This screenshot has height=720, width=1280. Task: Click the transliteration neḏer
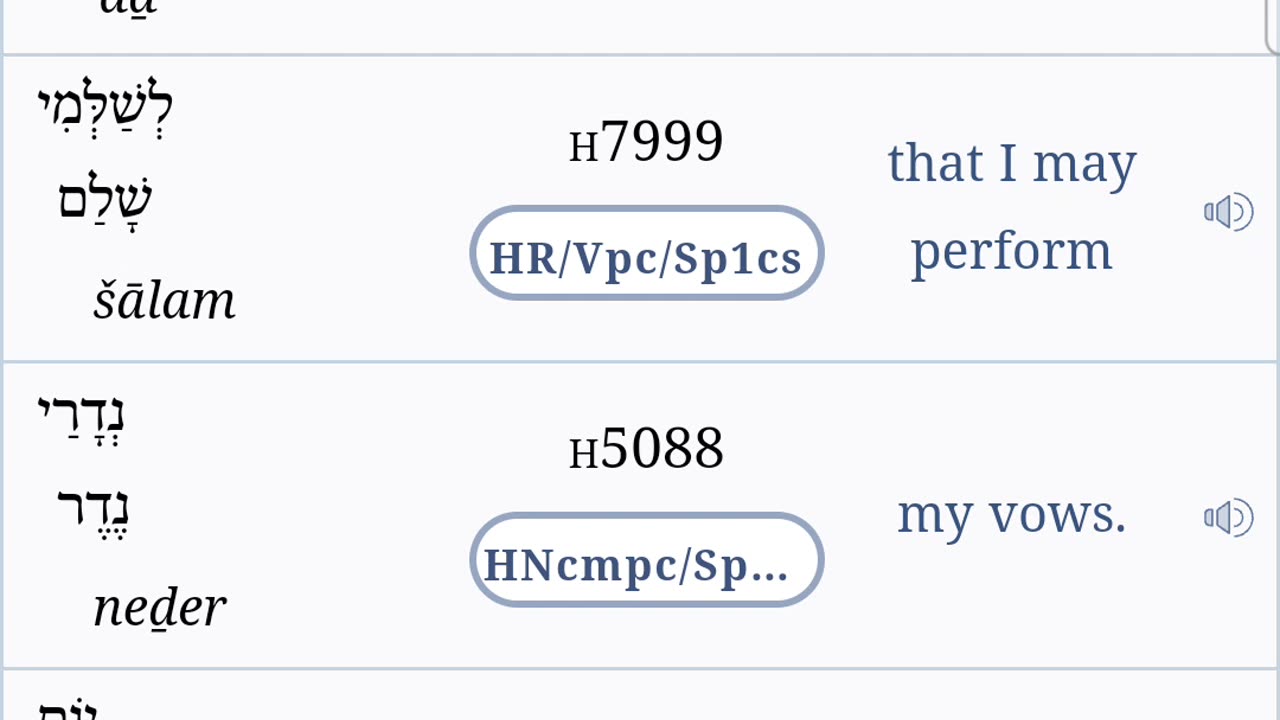pos(160,607)
